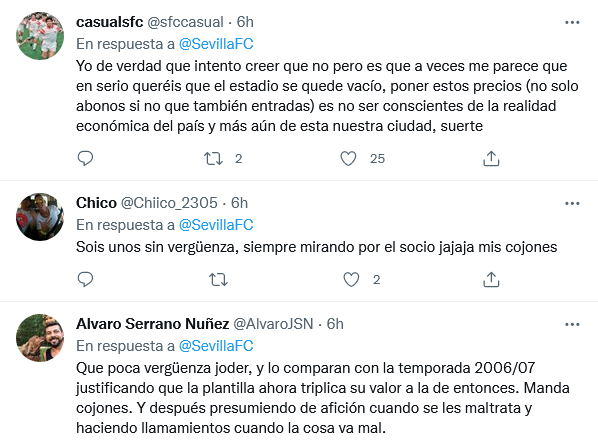
Task: Like the casualsfc tweet with 25 likes
Action: [x=348, y=158]
